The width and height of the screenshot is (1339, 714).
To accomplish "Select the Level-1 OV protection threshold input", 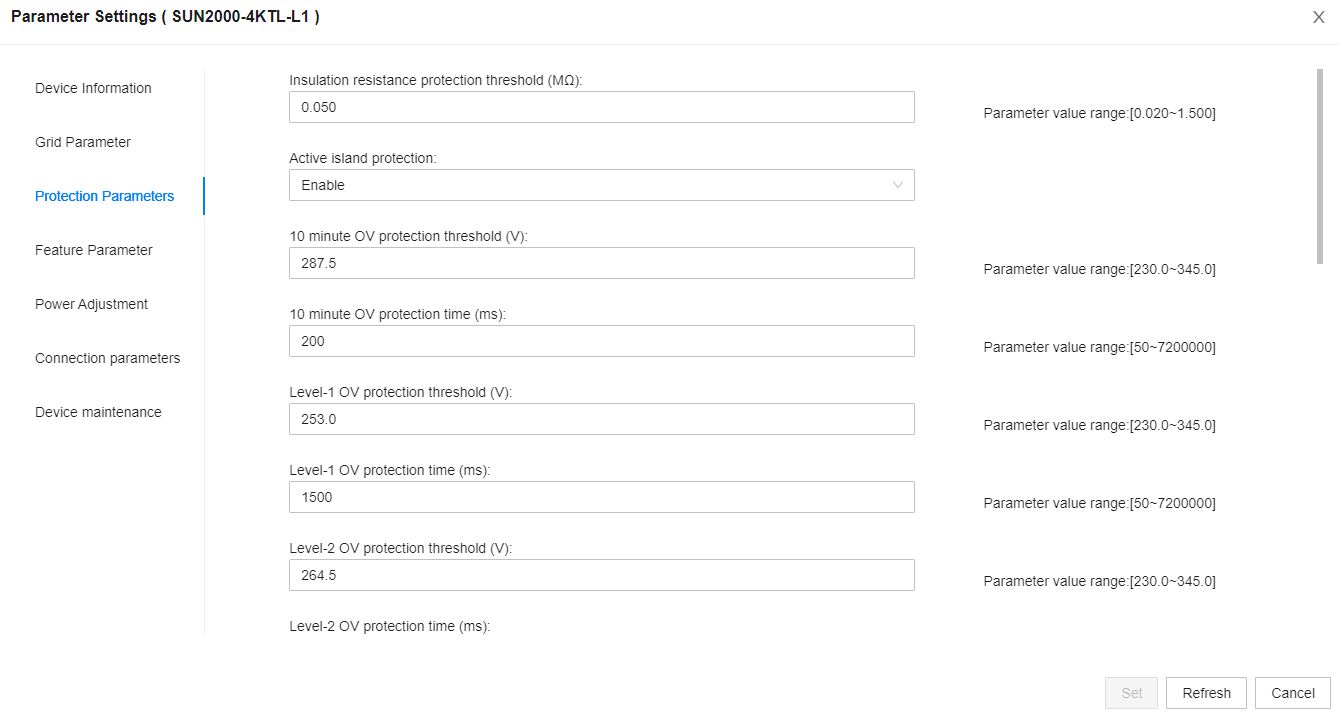I will 601,419.
